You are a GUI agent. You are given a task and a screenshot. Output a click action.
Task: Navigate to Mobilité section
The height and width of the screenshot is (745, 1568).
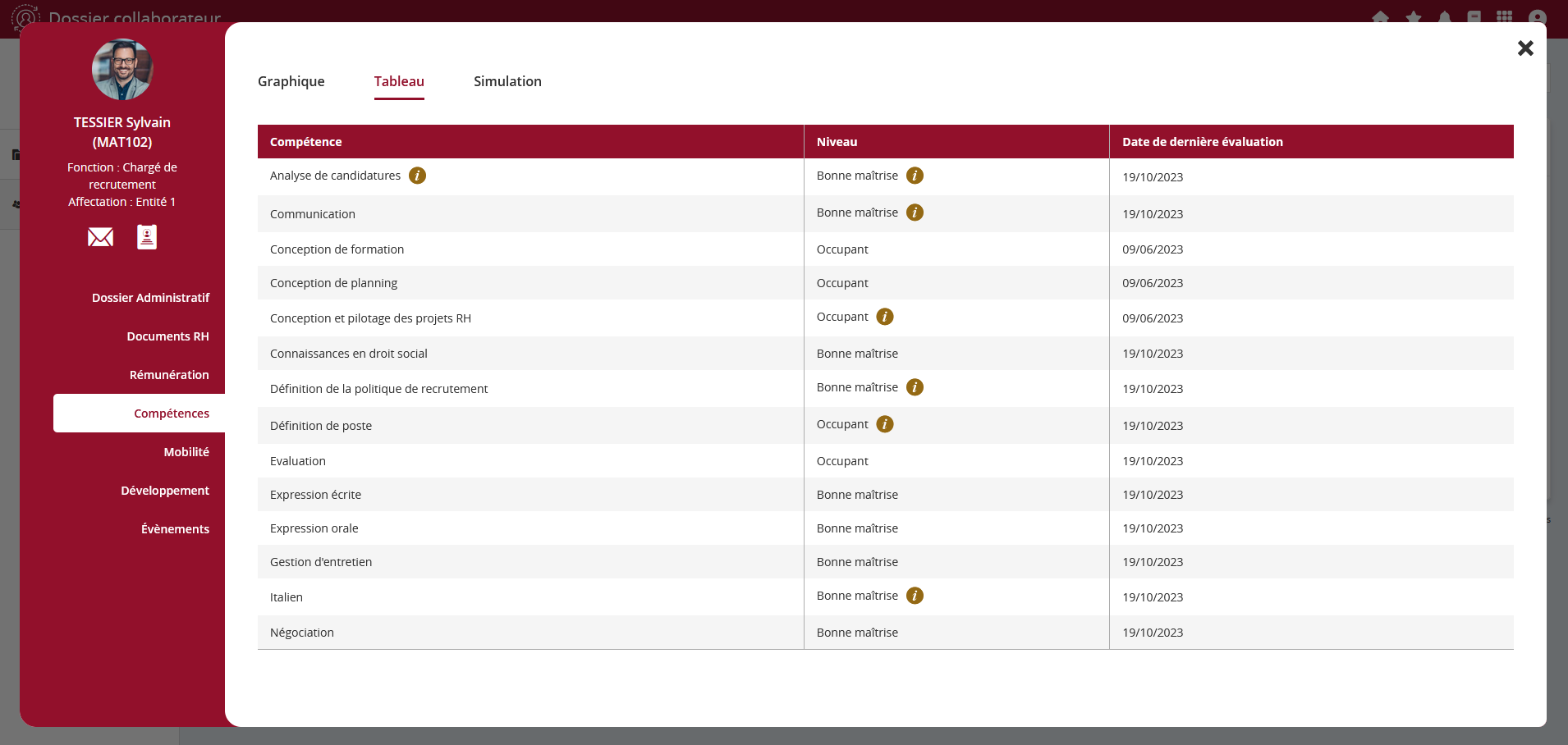tap(186, 452)
